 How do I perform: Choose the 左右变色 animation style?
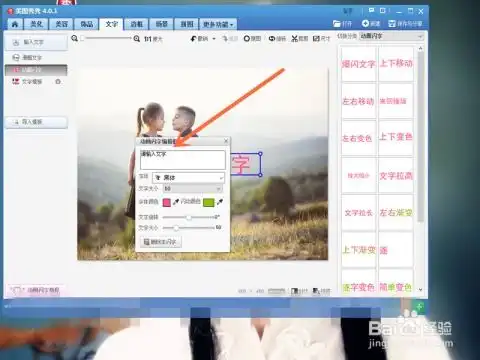[x=358, y=138]
